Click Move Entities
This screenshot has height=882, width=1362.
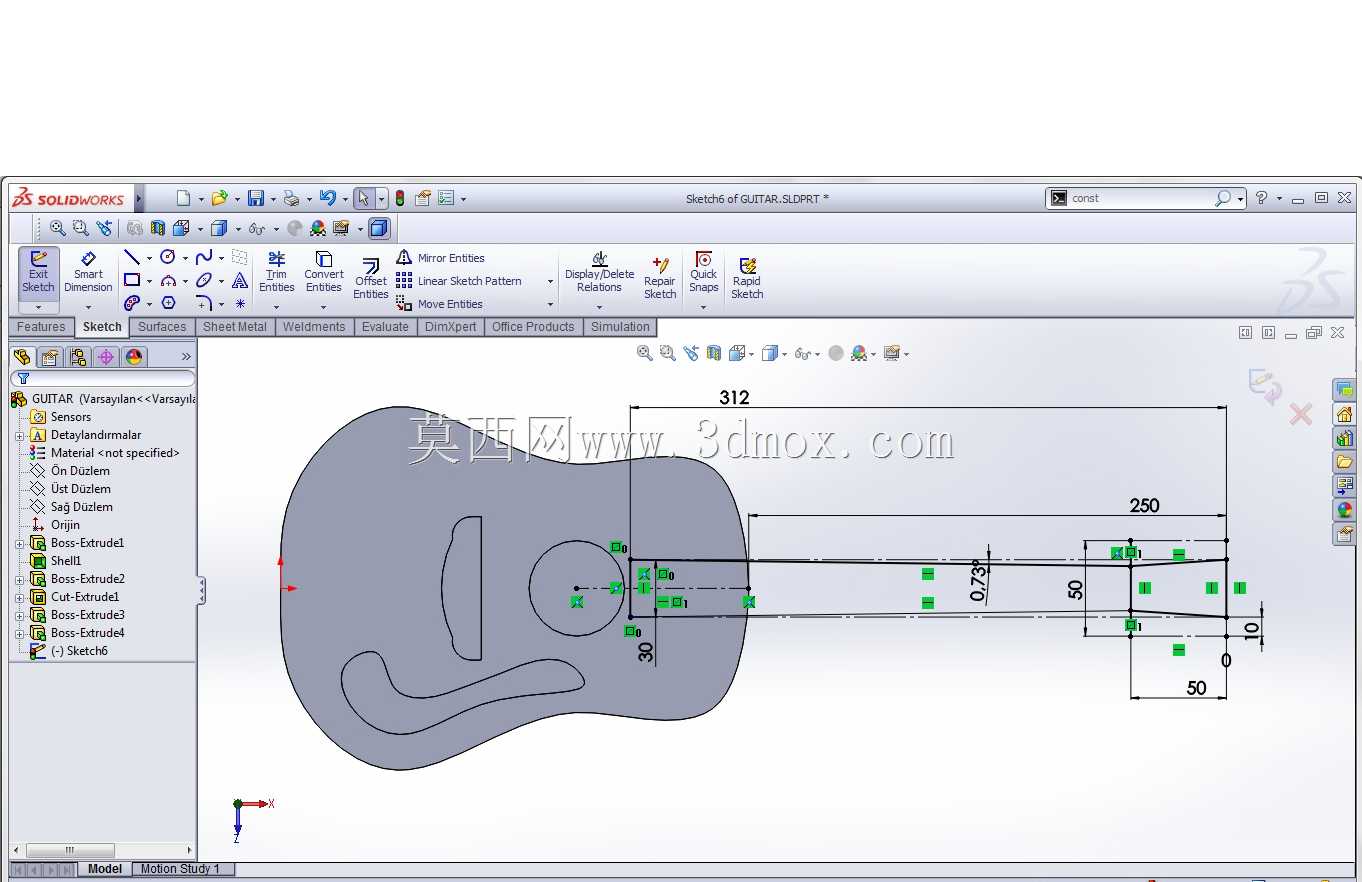pos(439,304)
